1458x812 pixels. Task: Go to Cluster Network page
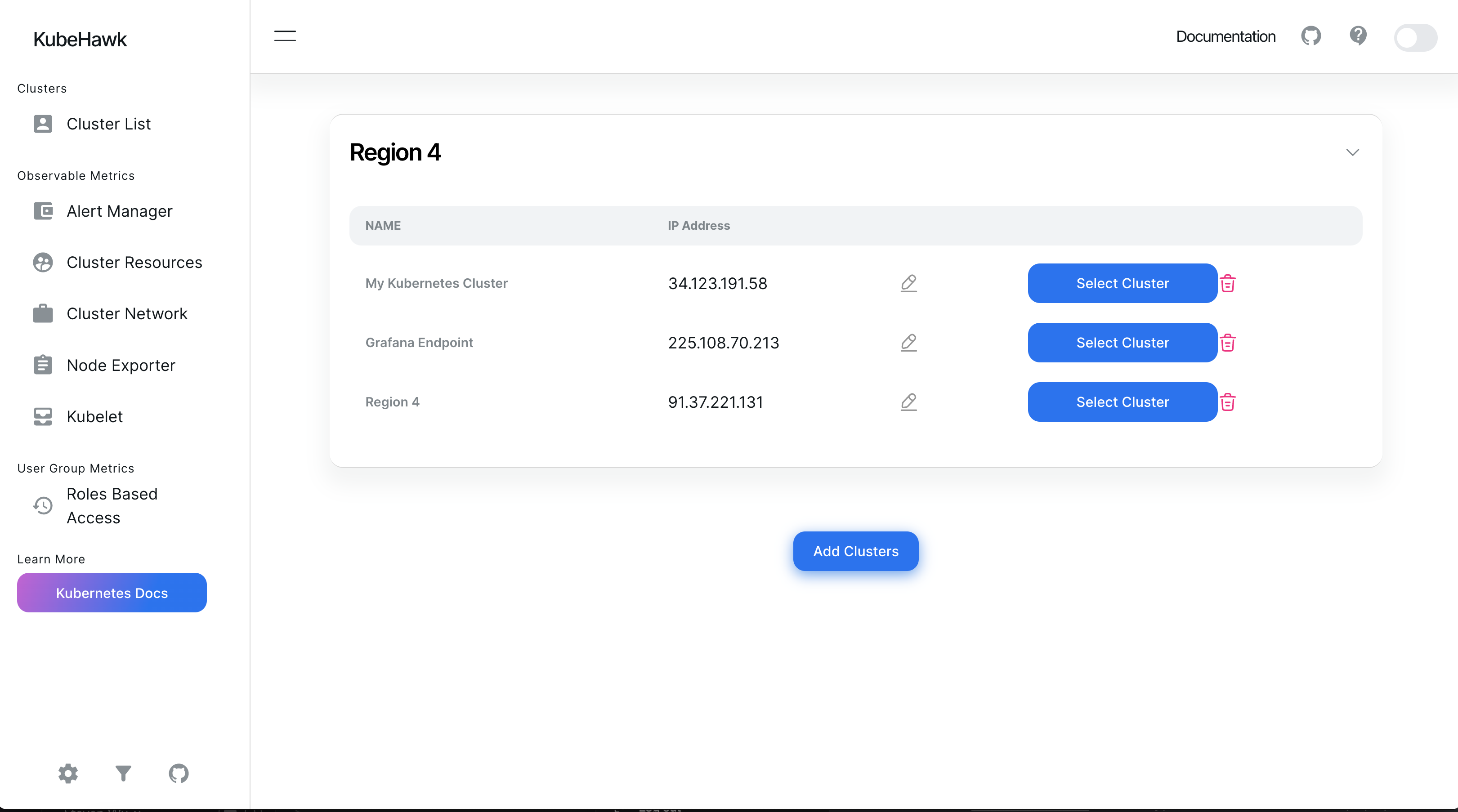tap(127, 313)
